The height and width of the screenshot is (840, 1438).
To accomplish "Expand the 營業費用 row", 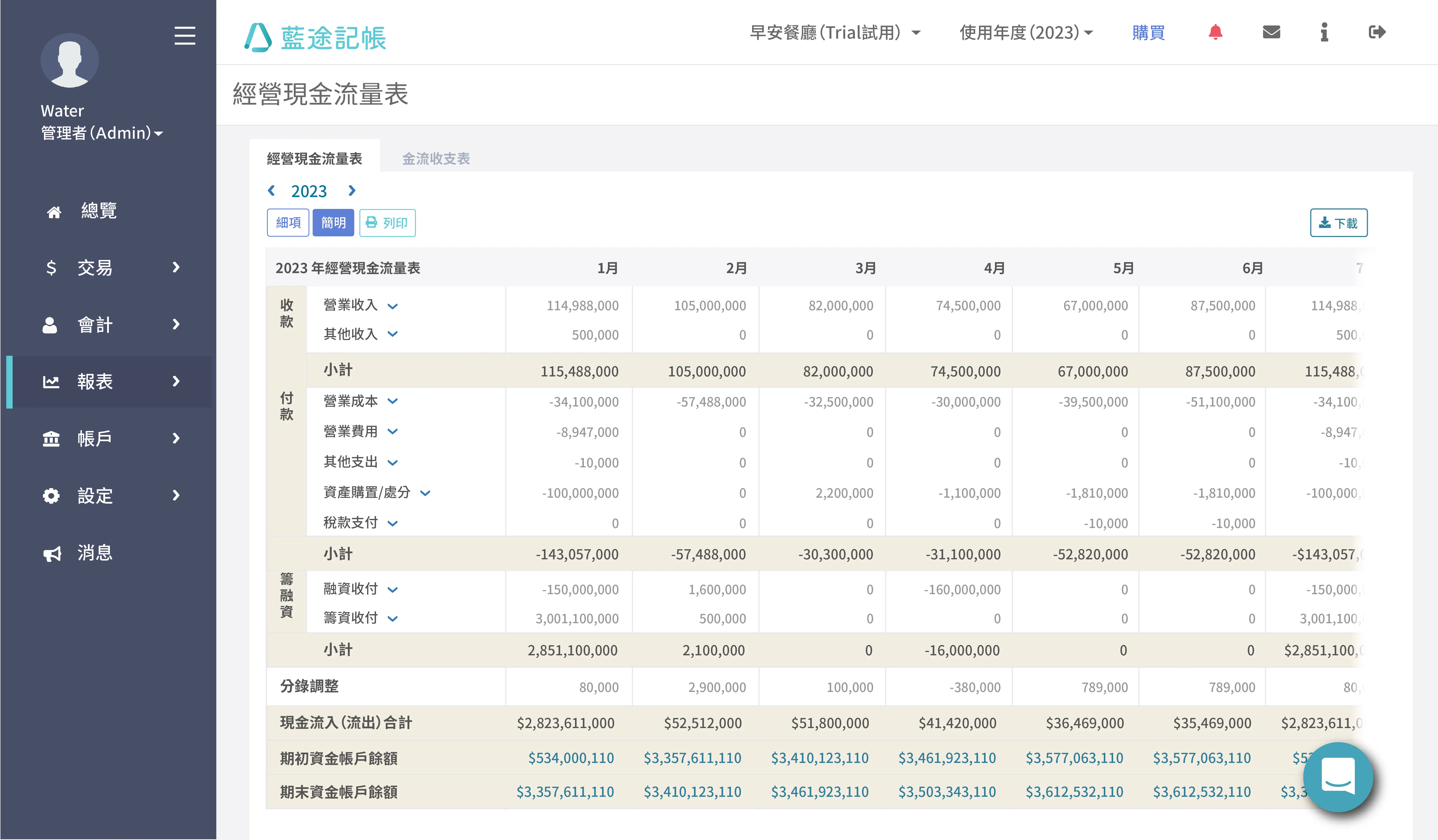I will pyautogui.click(x=393, y=432).
